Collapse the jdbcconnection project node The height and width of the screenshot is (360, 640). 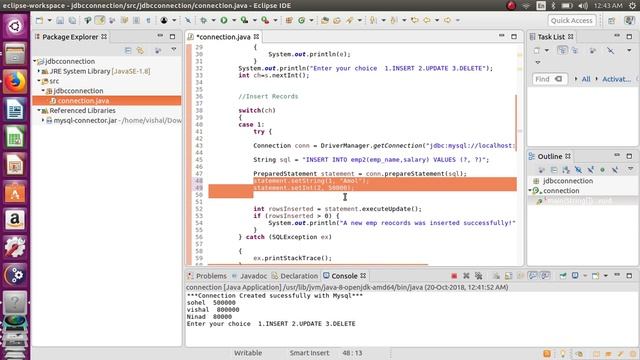[35, 61]
